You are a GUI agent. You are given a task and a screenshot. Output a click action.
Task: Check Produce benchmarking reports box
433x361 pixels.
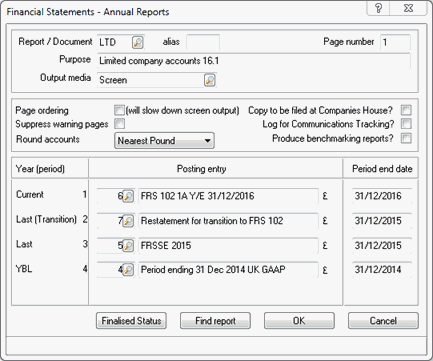pos(406,138)
